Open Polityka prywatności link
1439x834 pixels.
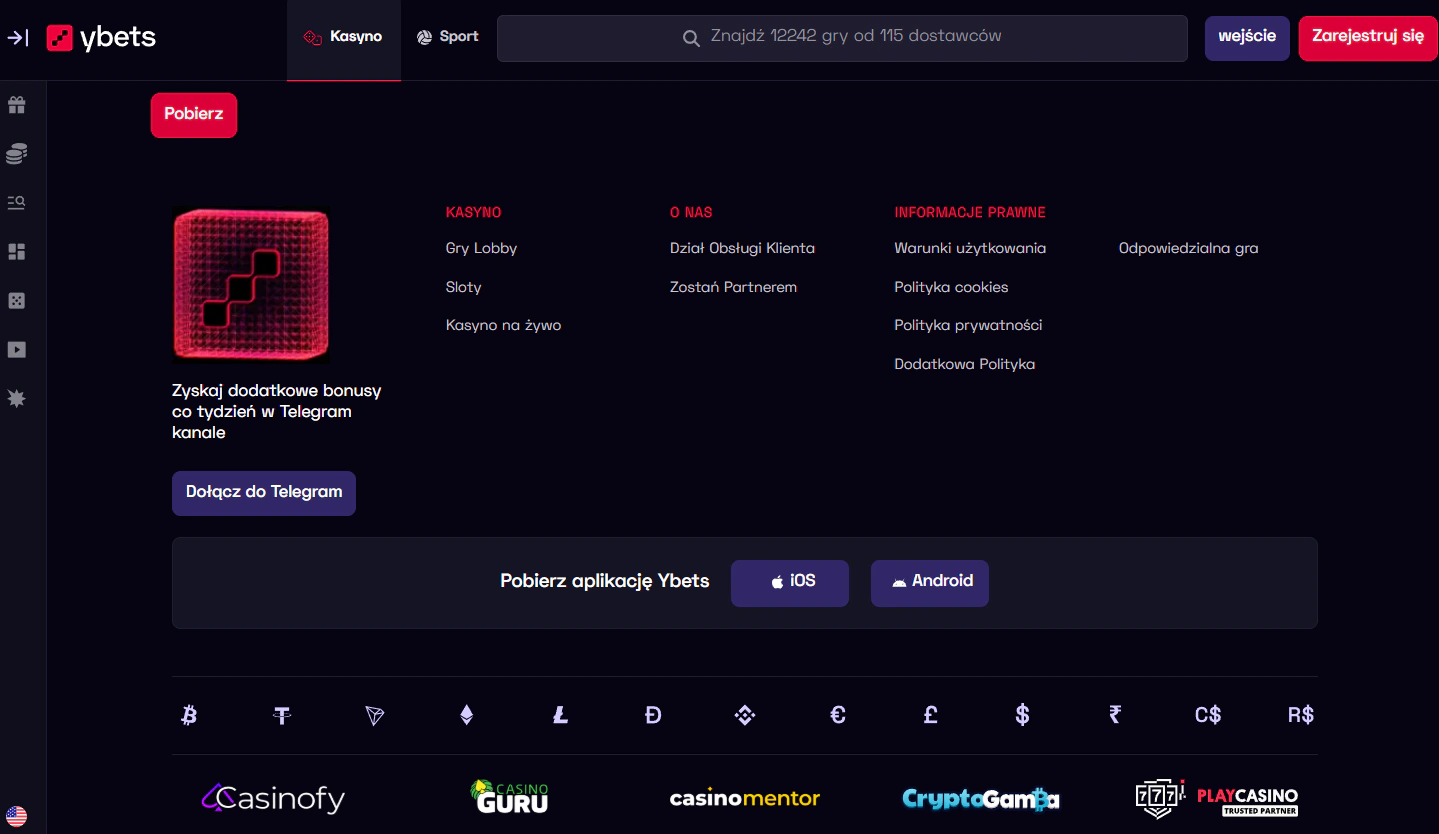click(968, 325)
